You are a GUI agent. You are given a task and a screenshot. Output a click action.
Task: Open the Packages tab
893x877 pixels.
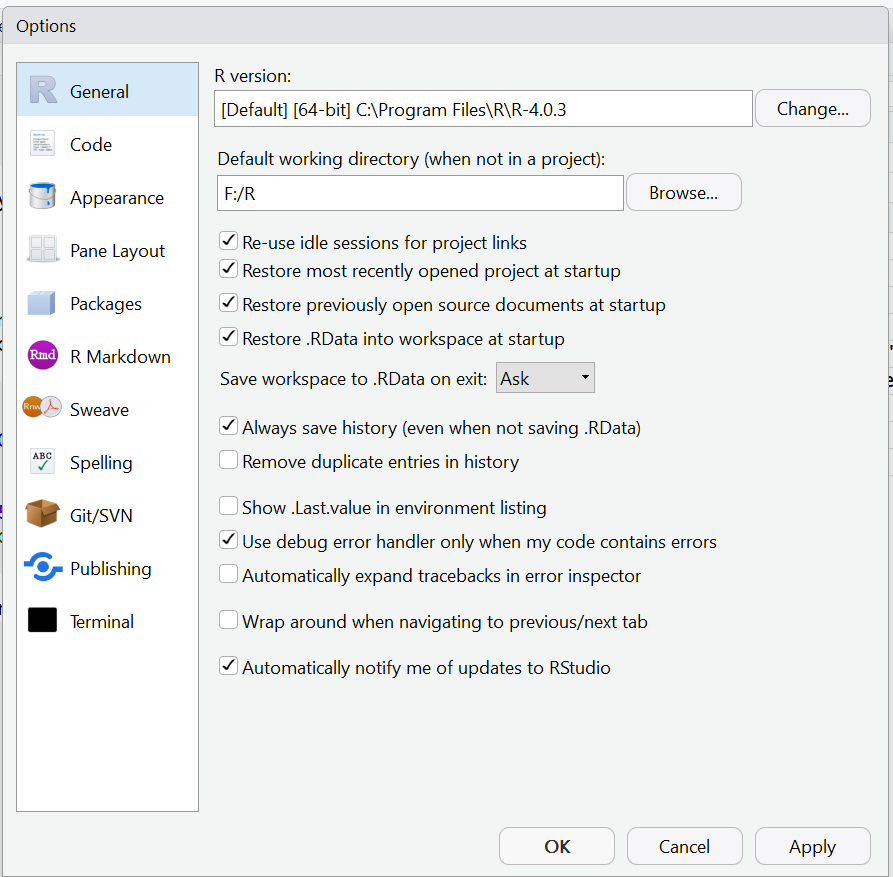(x=108, y=303)
